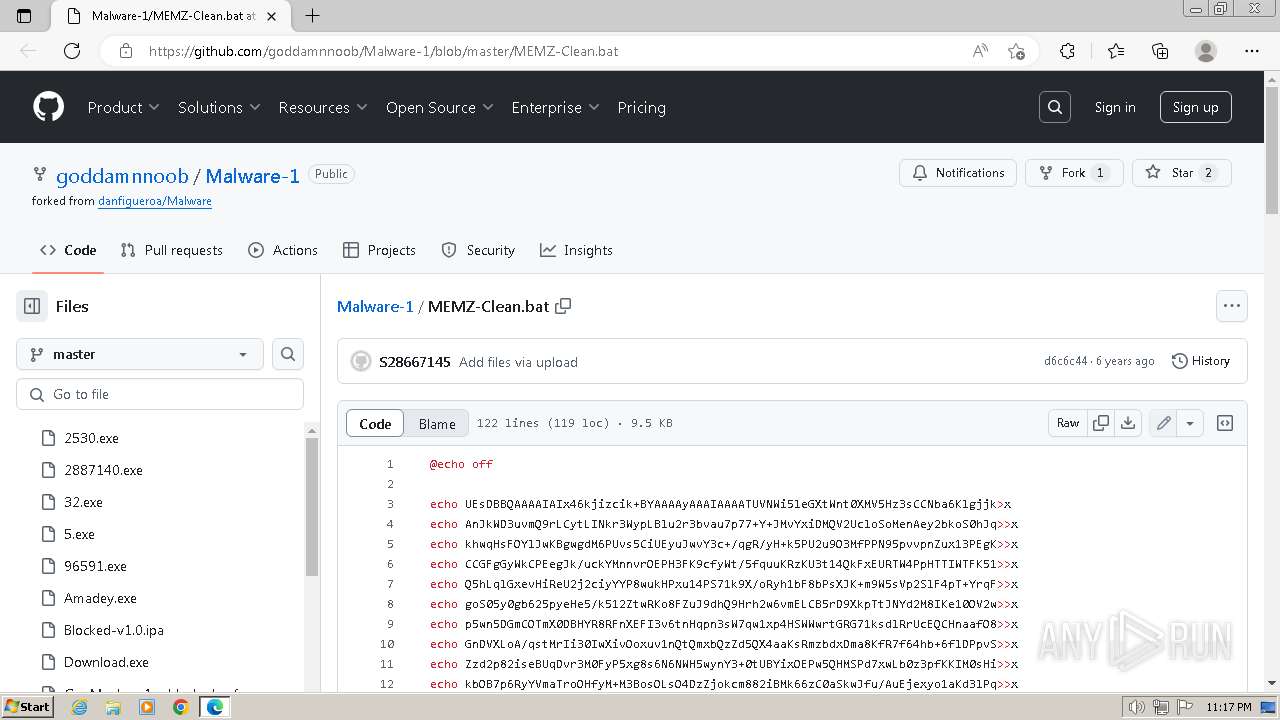
Task: Copy the MEMZ-Clean.bat path icon
Action: [563, 306]
